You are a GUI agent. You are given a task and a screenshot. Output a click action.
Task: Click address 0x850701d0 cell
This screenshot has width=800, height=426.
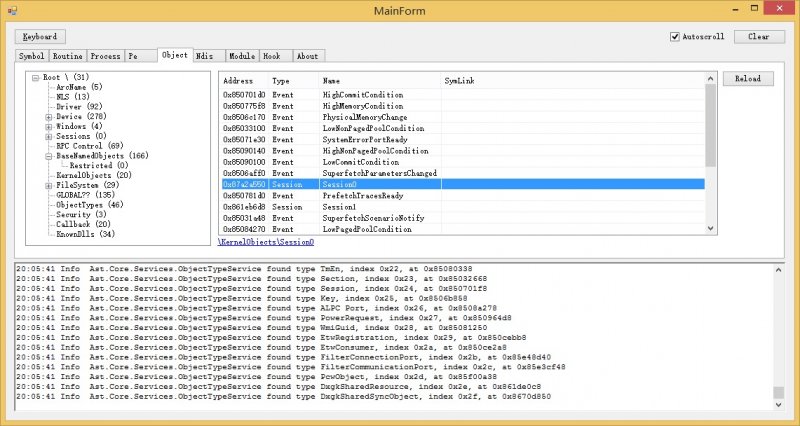tap(244, 95)
